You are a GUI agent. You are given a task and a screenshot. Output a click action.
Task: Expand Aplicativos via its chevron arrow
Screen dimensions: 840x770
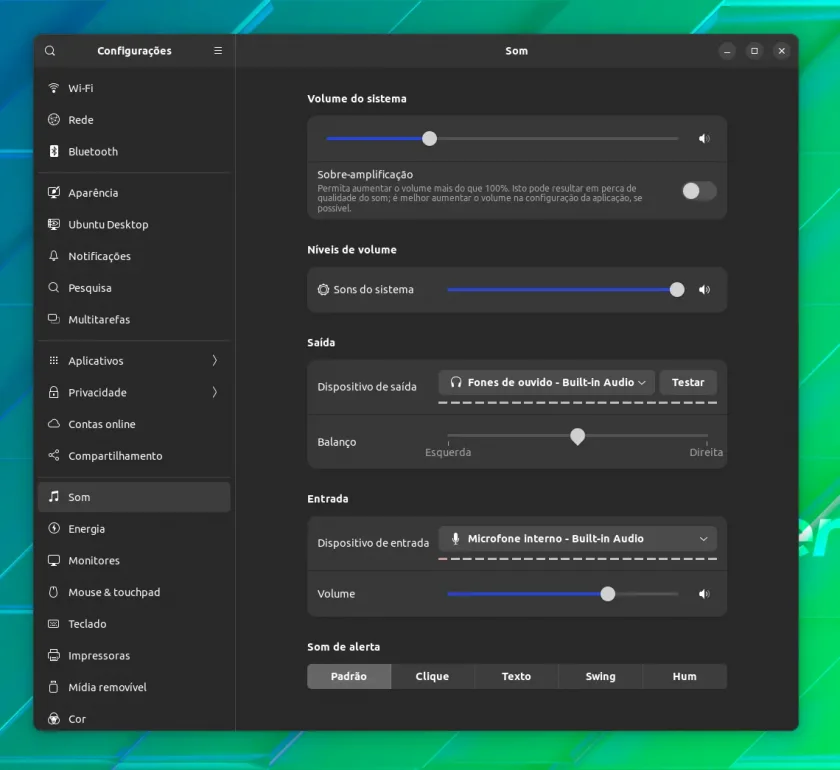point(215,360)
